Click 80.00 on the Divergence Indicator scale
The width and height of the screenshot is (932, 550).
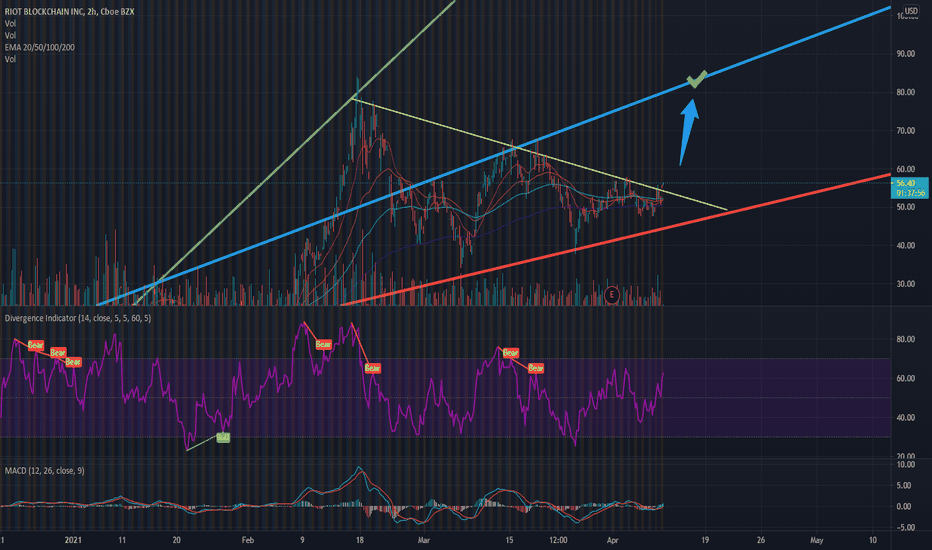point(906,340)
